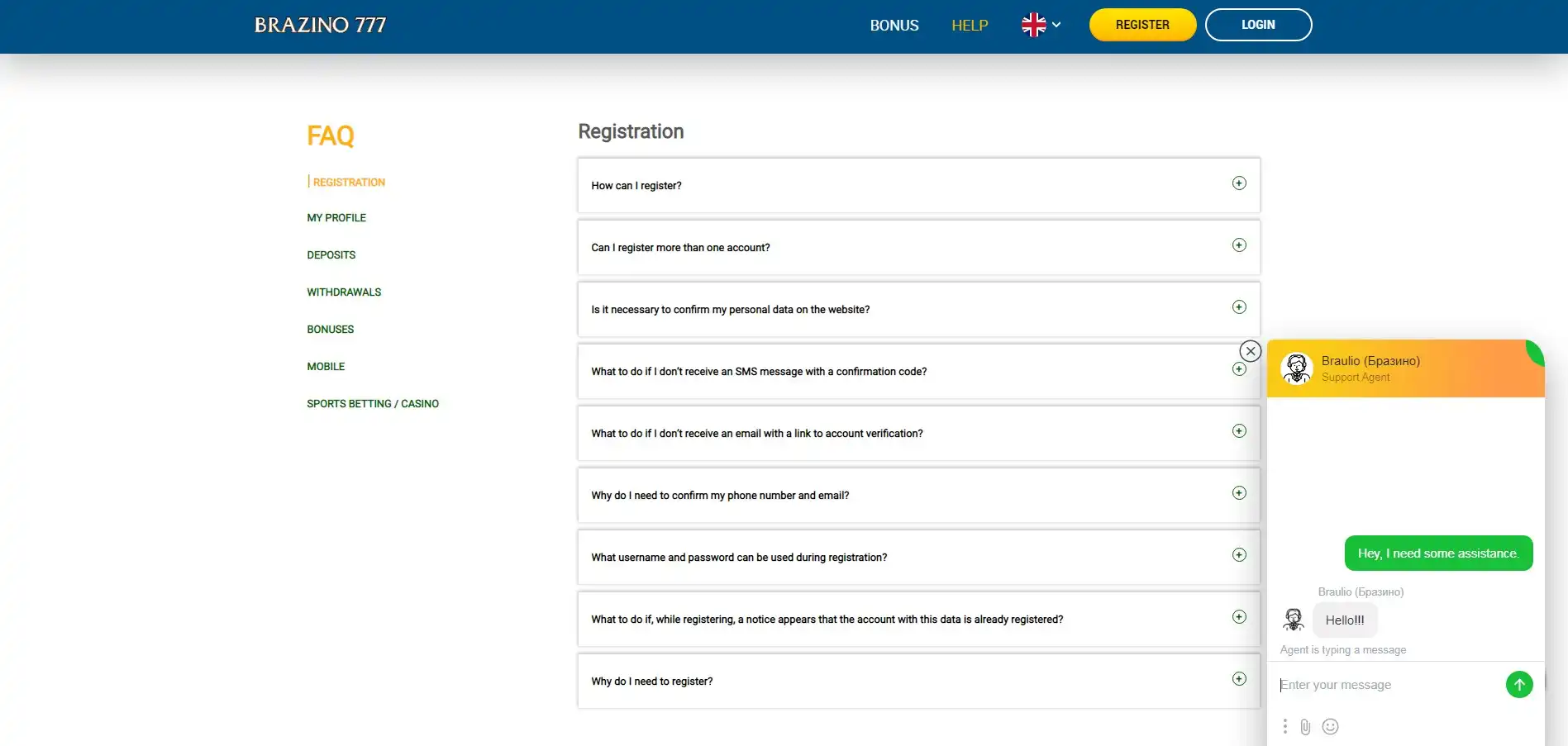The width and height of the screenshot is (1568, 746).
Task: Open chat options three-dot menu
Action: [1284, 726]
